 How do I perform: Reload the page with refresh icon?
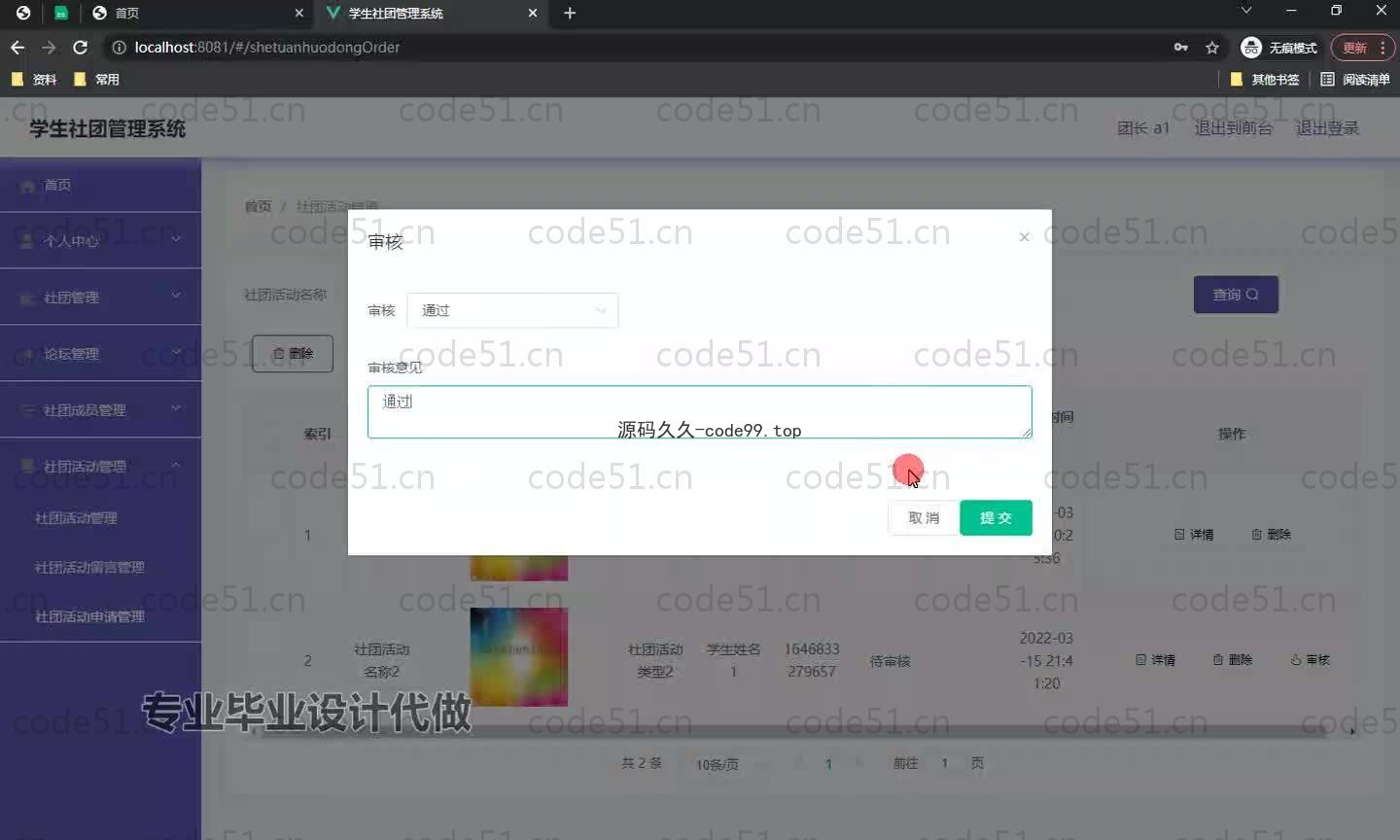pos(81,47)
